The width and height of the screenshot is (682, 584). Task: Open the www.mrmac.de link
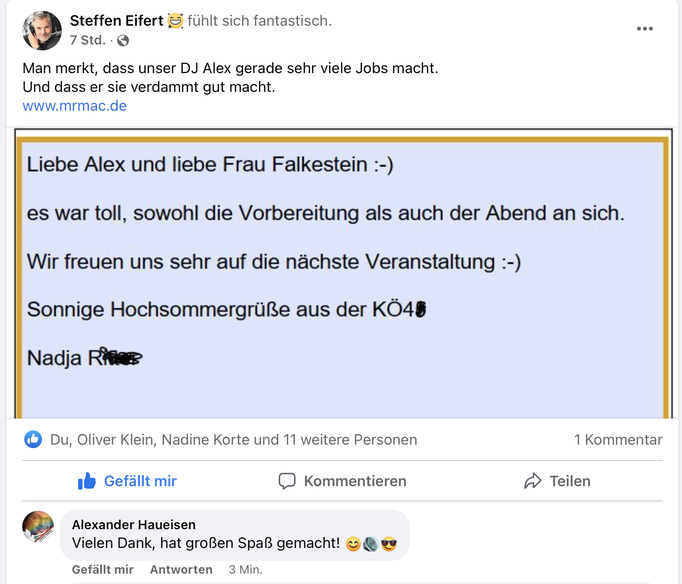tap(74, 105)
